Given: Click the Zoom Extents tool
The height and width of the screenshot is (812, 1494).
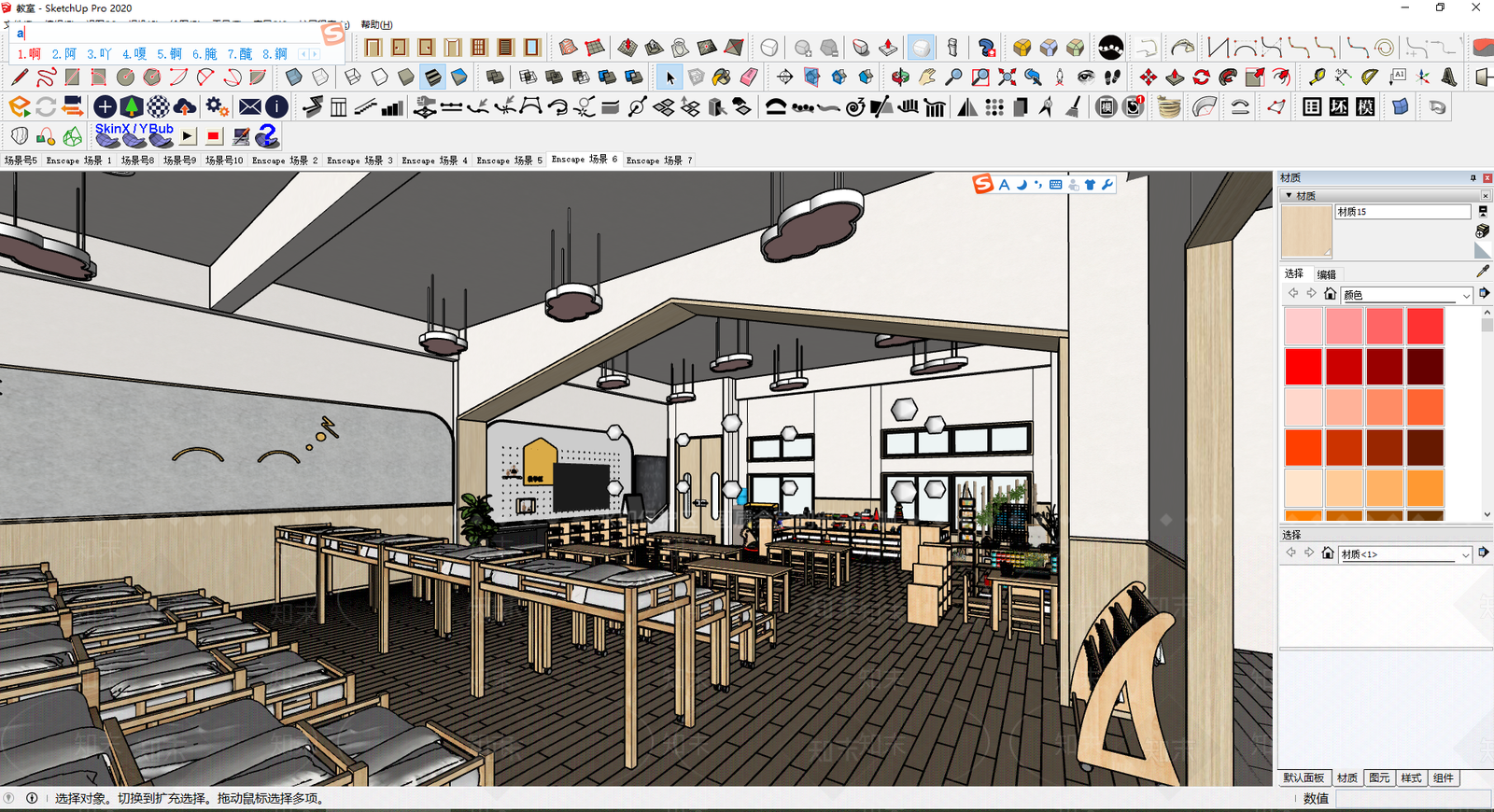Looking at the screenshot, I should point(1007,77).
